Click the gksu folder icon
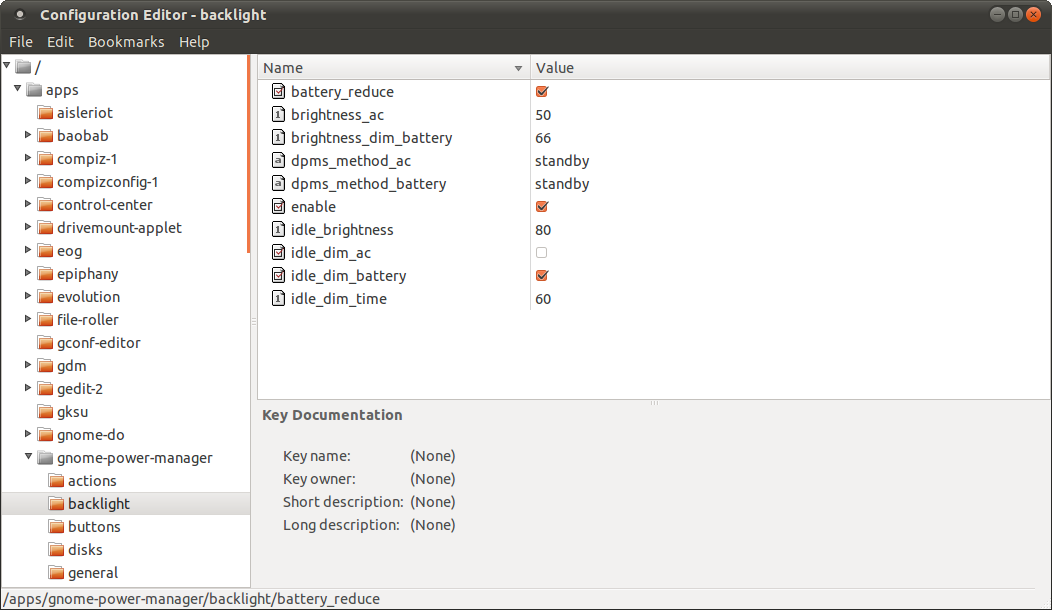This screenshot has height=610, width=1052. 45,412
